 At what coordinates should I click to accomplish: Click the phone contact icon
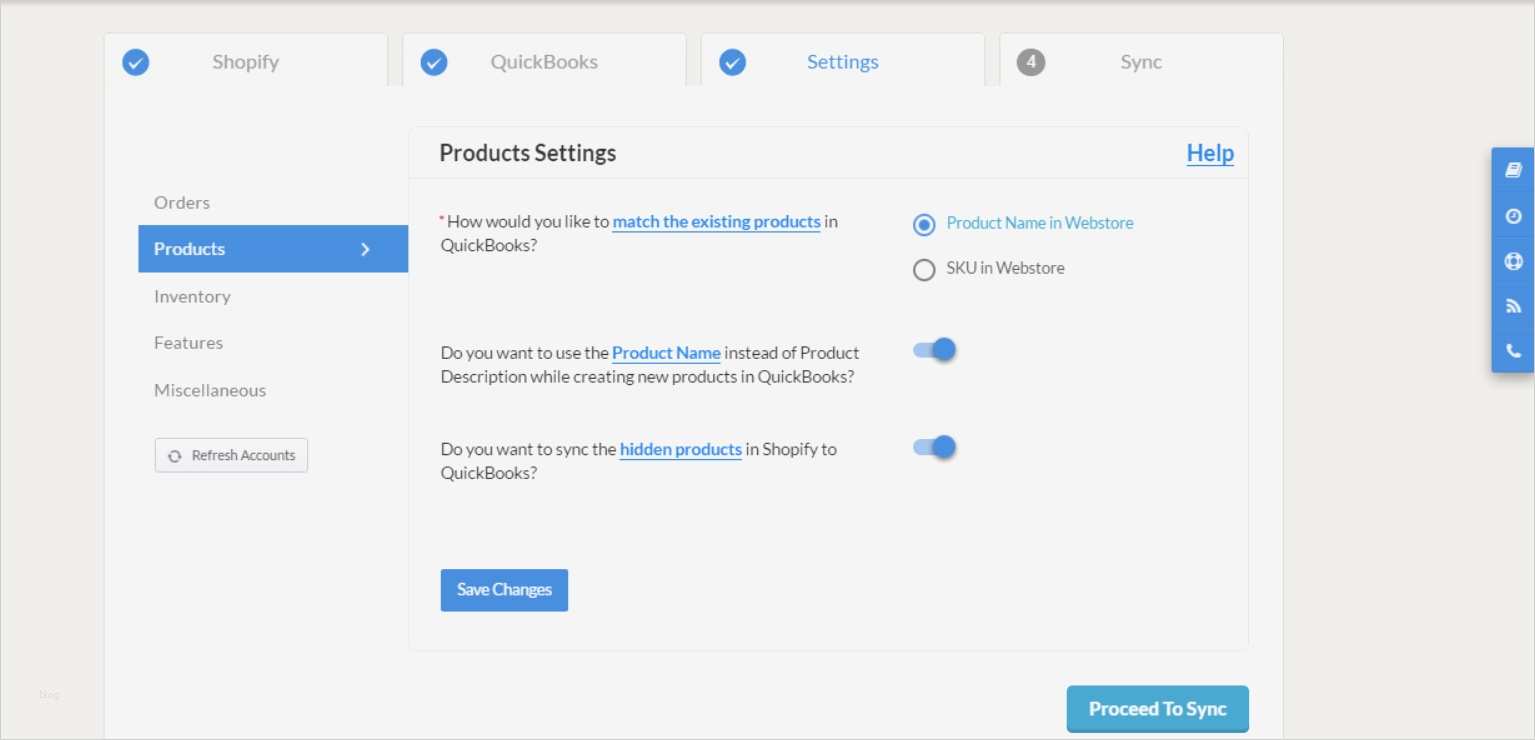1513,351
